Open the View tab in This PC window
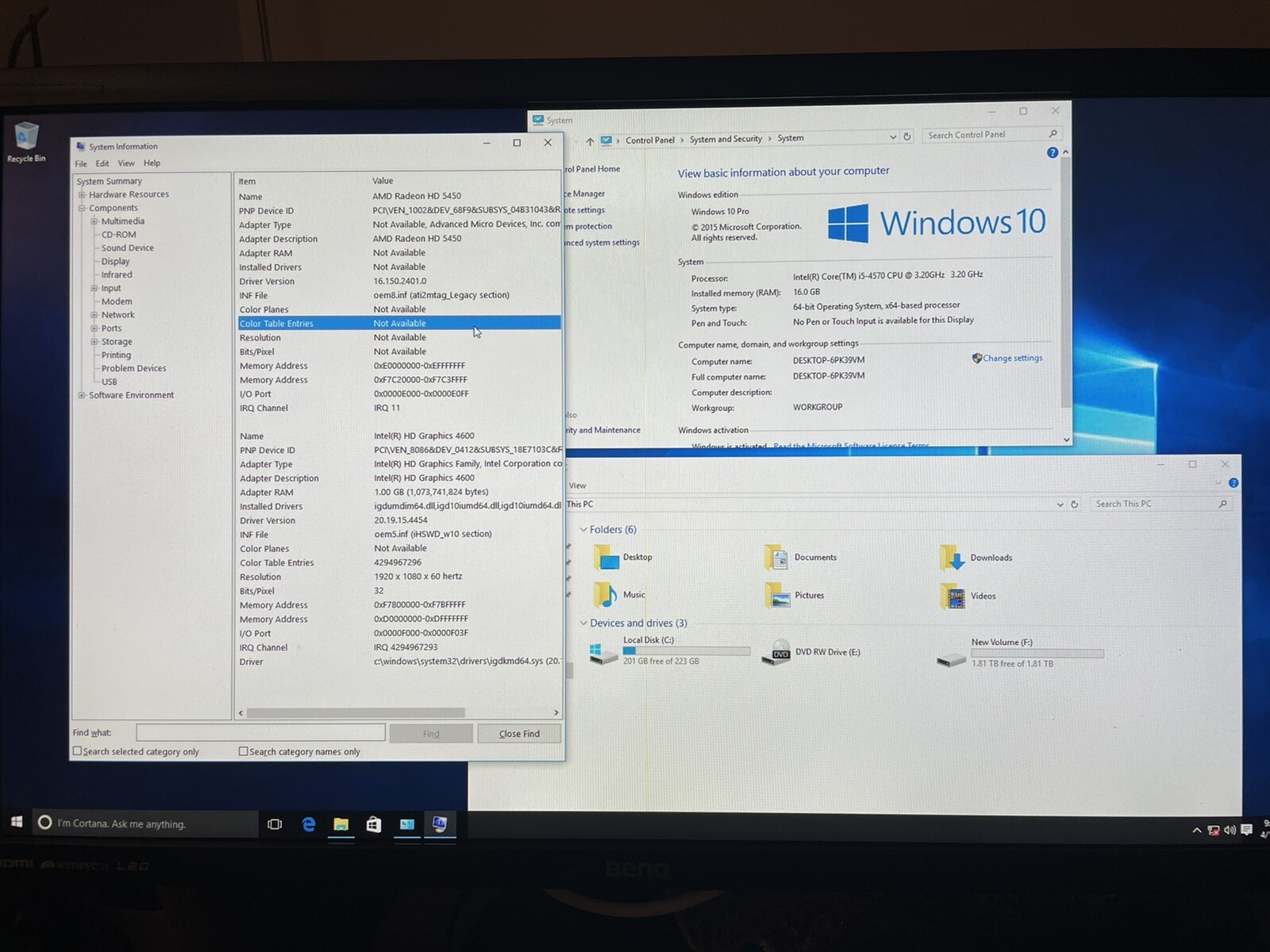 577,486
